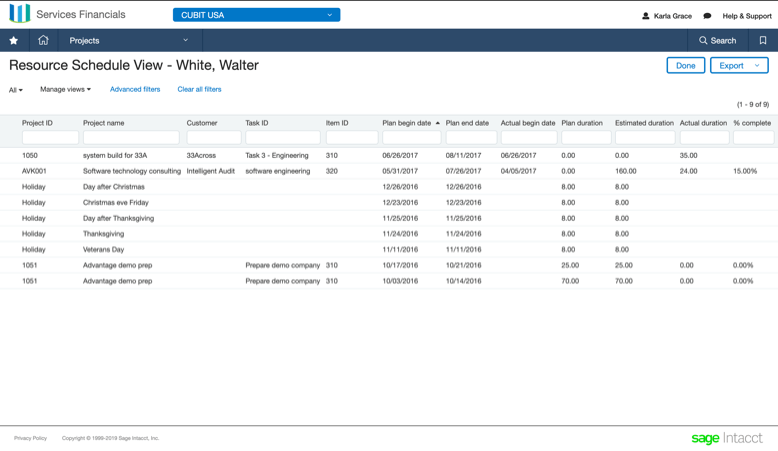Open the Privacy Policy link

tap(30, 438)
